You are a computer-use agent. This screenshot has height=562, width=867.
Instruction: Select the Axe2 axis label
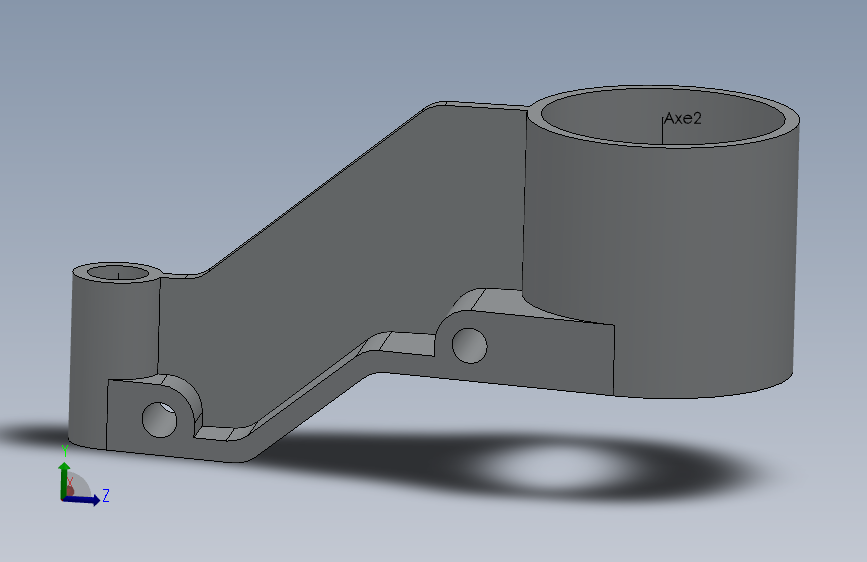[682, 118]
